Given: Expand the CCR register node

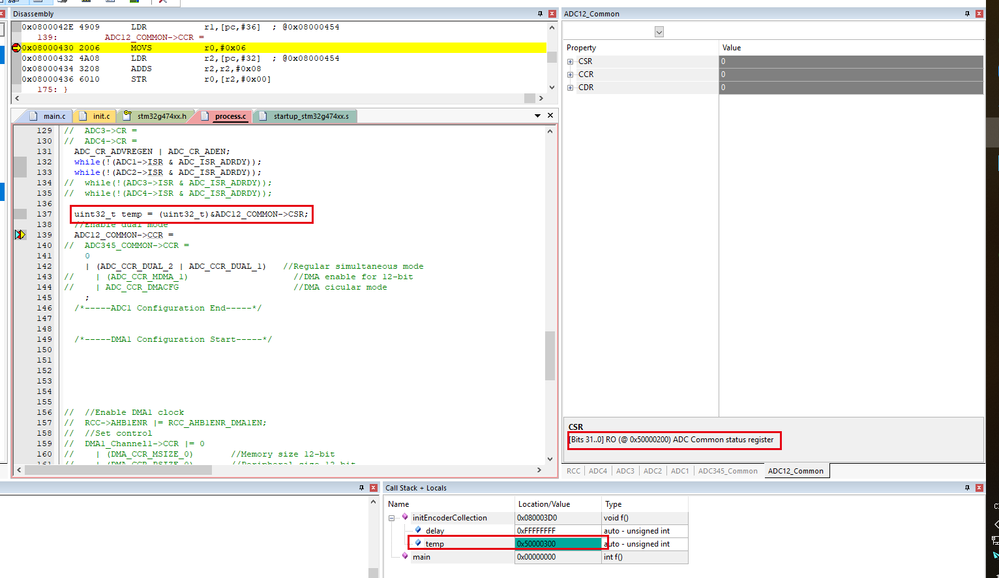Looking at the screenshot, I should (x=570, y=75).
